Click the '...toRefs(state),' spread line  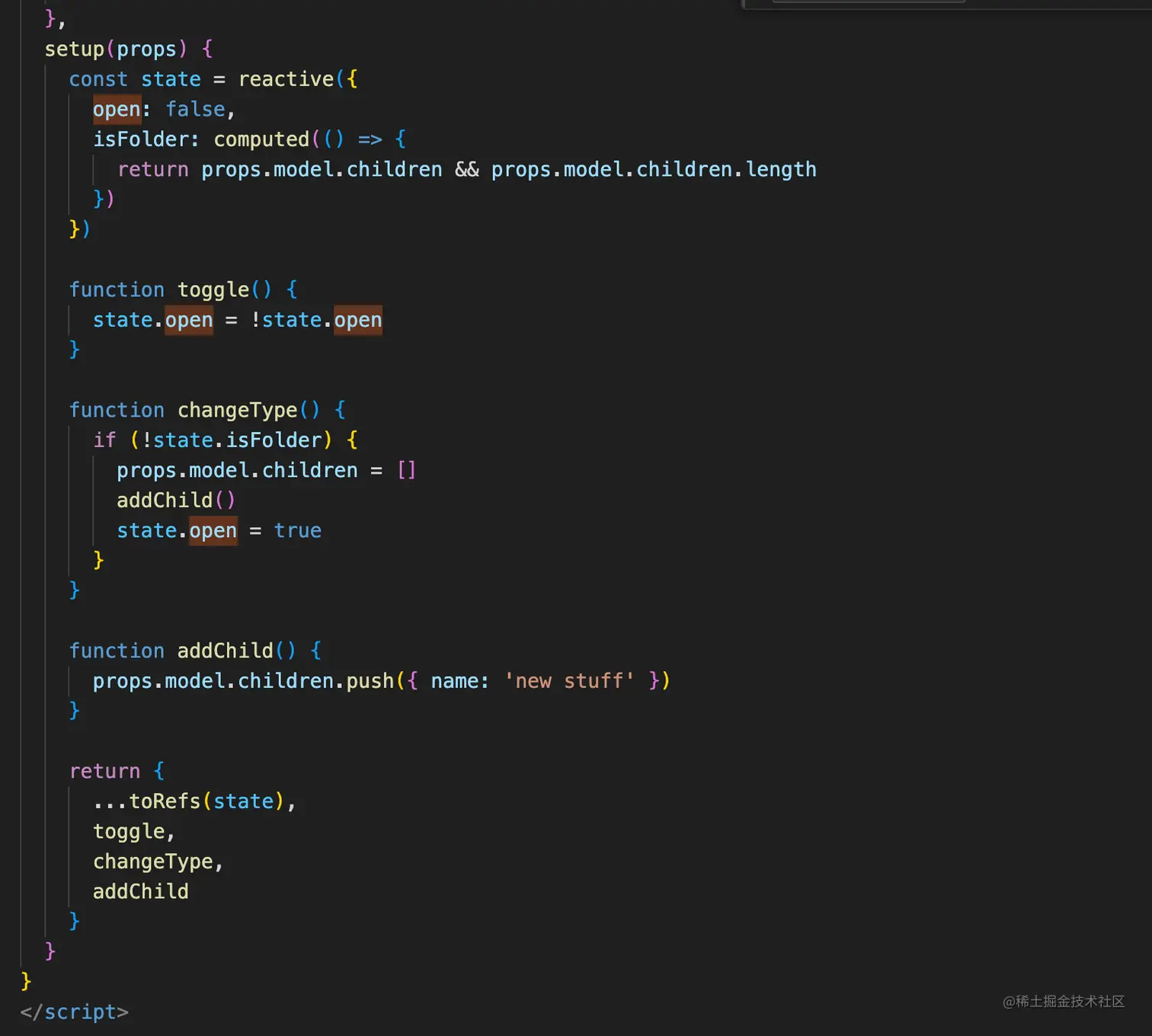point(194,801)
